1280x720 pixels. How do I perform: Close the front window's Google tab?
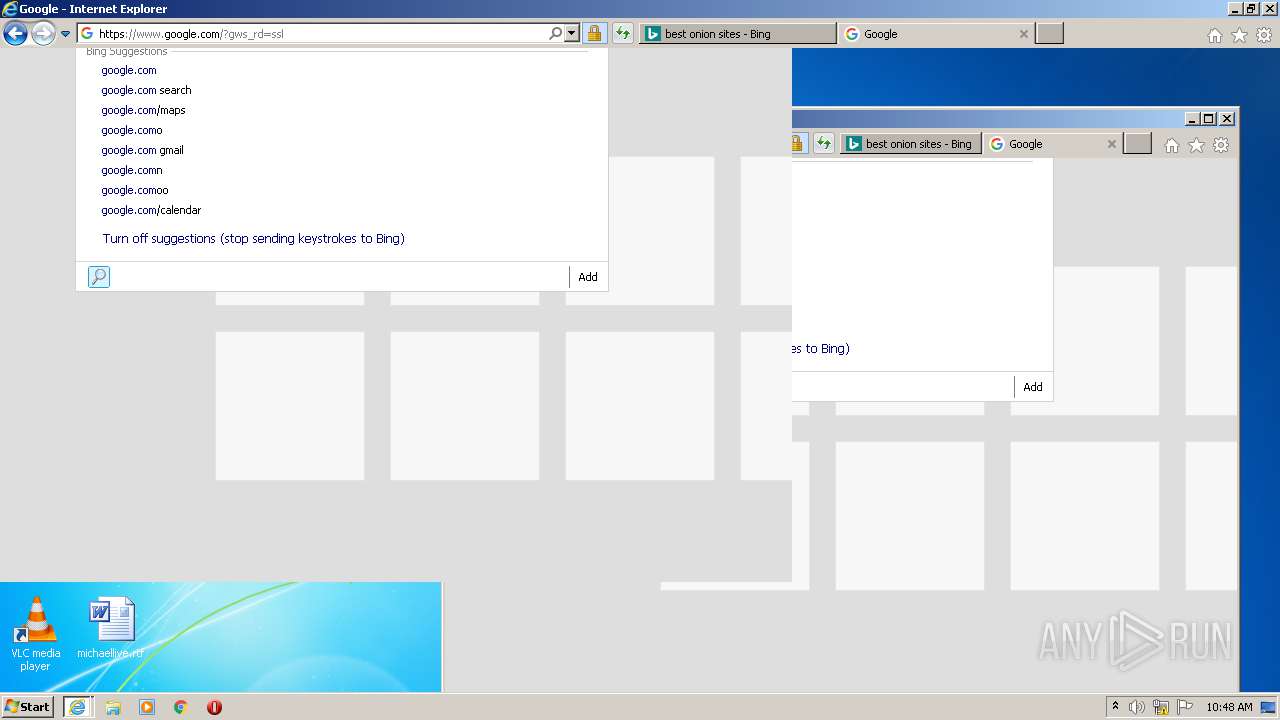tap(1024, 34)
